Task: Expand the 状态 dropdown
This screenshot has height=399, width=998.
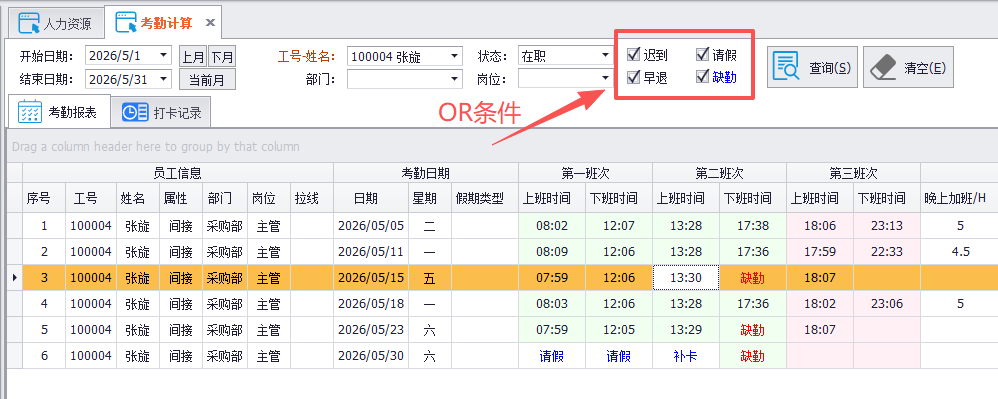Action: tap(605, 55)
